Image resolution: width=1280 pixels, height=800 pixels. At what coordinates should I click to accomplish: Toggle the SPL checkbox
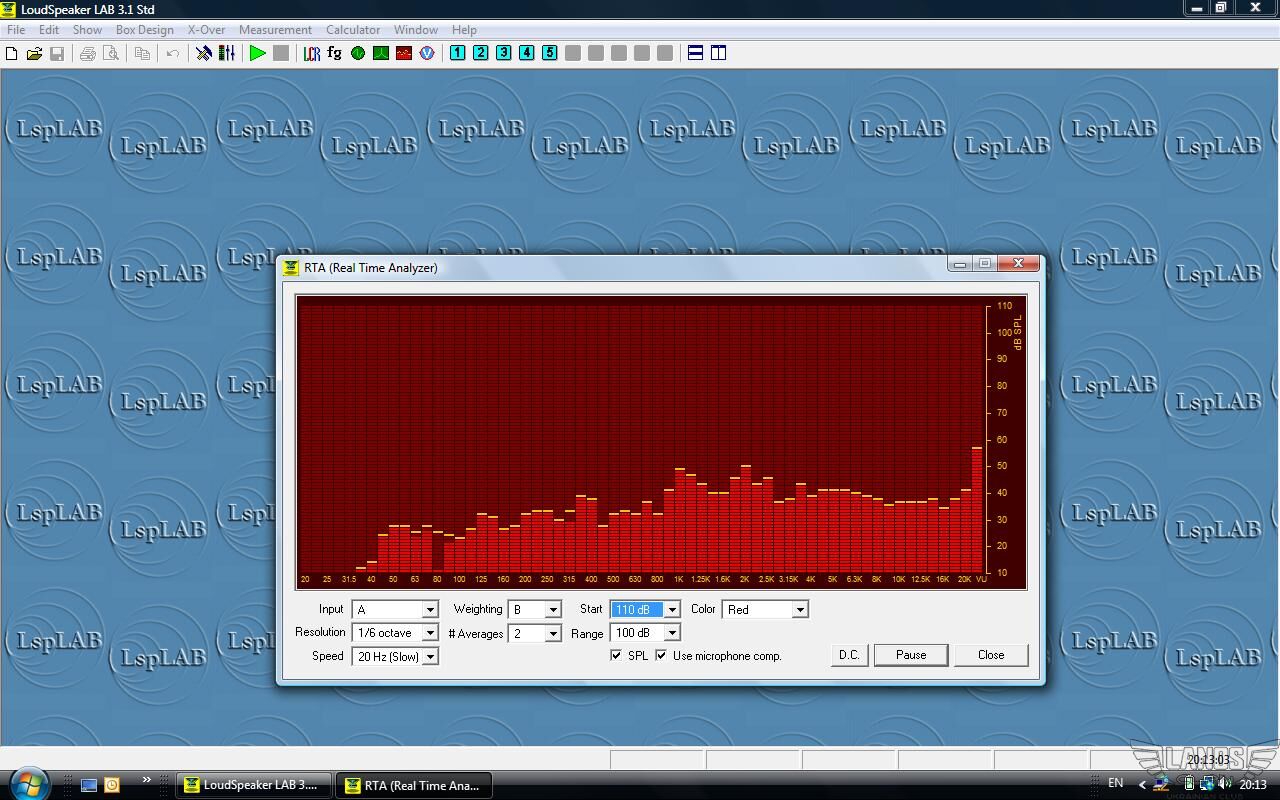[616, 655]
